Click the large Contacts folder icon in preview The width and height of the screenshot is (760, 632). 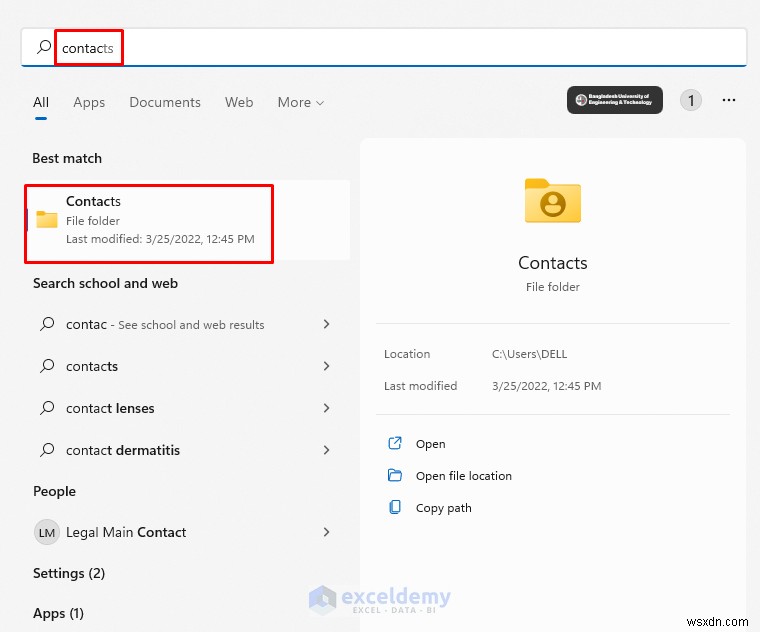(553, 201)
